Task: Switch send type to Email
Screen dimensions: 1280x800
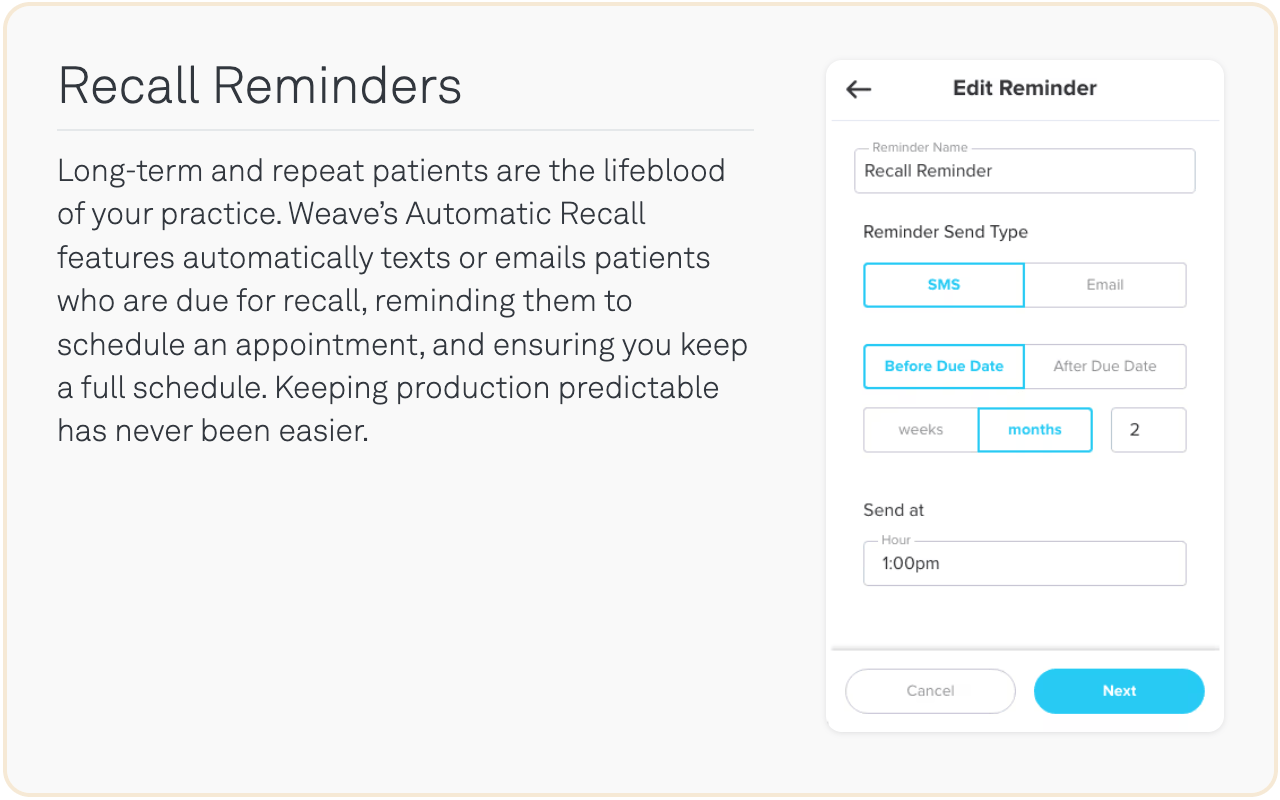Action: click(x=1105, y=285)
